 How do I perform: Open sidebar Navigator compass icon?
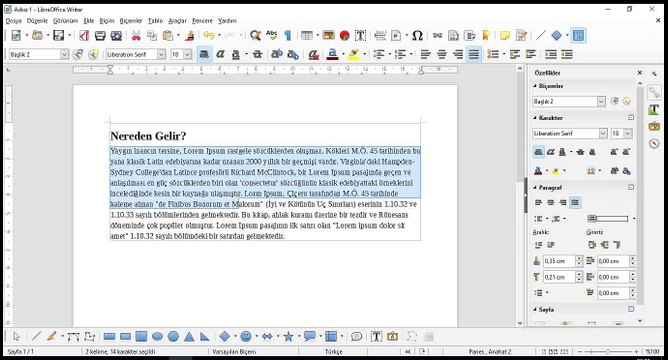654,143
